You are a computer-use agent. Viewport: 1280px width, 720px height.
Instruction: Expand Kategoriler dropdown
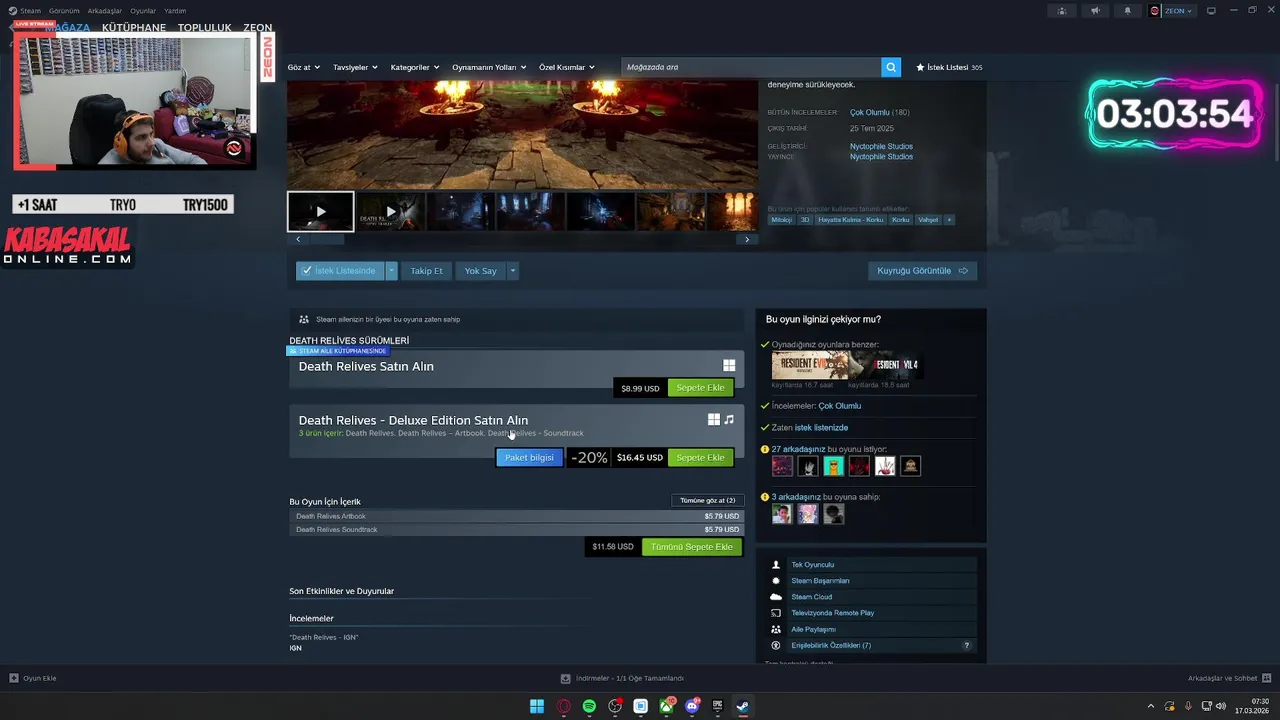(415, 67)
